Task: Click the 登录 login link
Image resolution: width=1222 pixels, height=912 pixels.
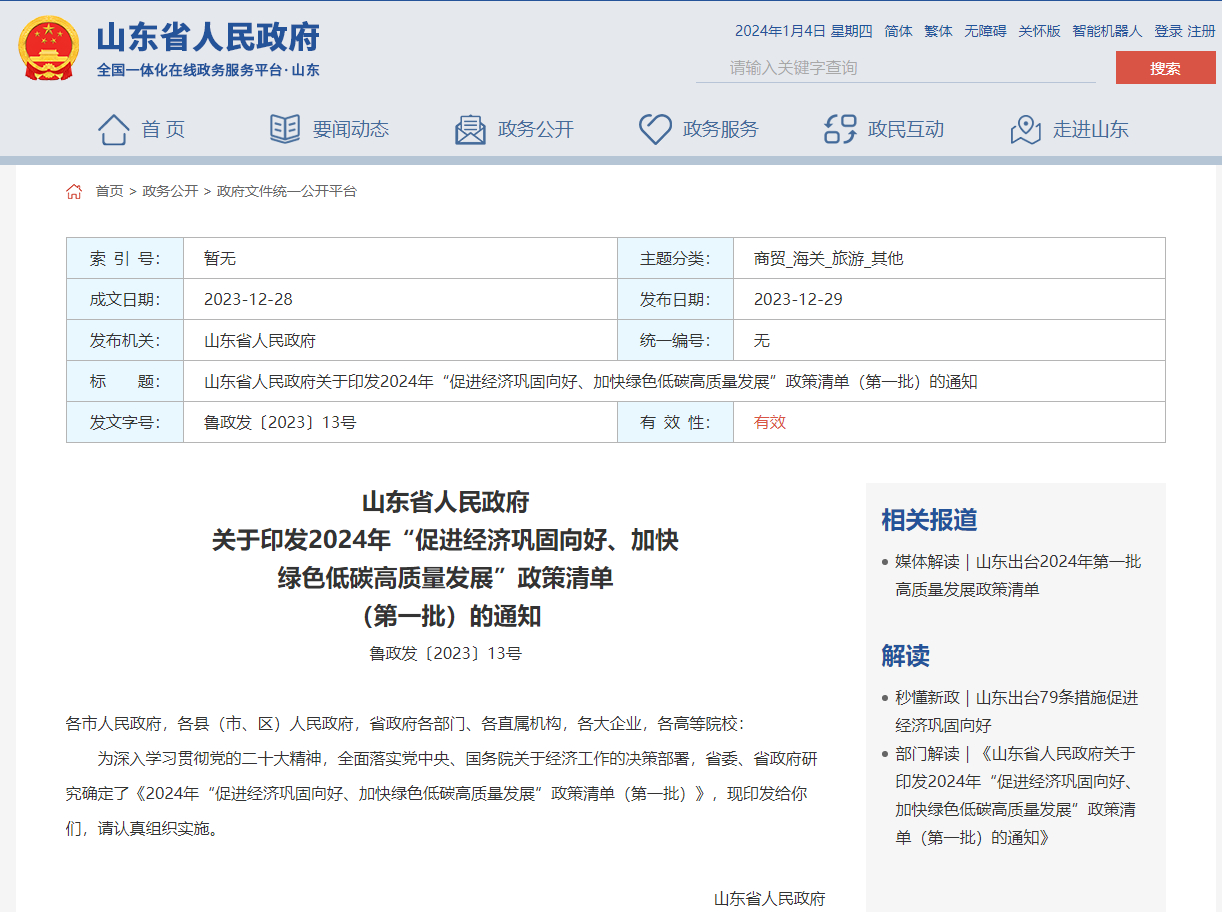Action: (1168, 31)
